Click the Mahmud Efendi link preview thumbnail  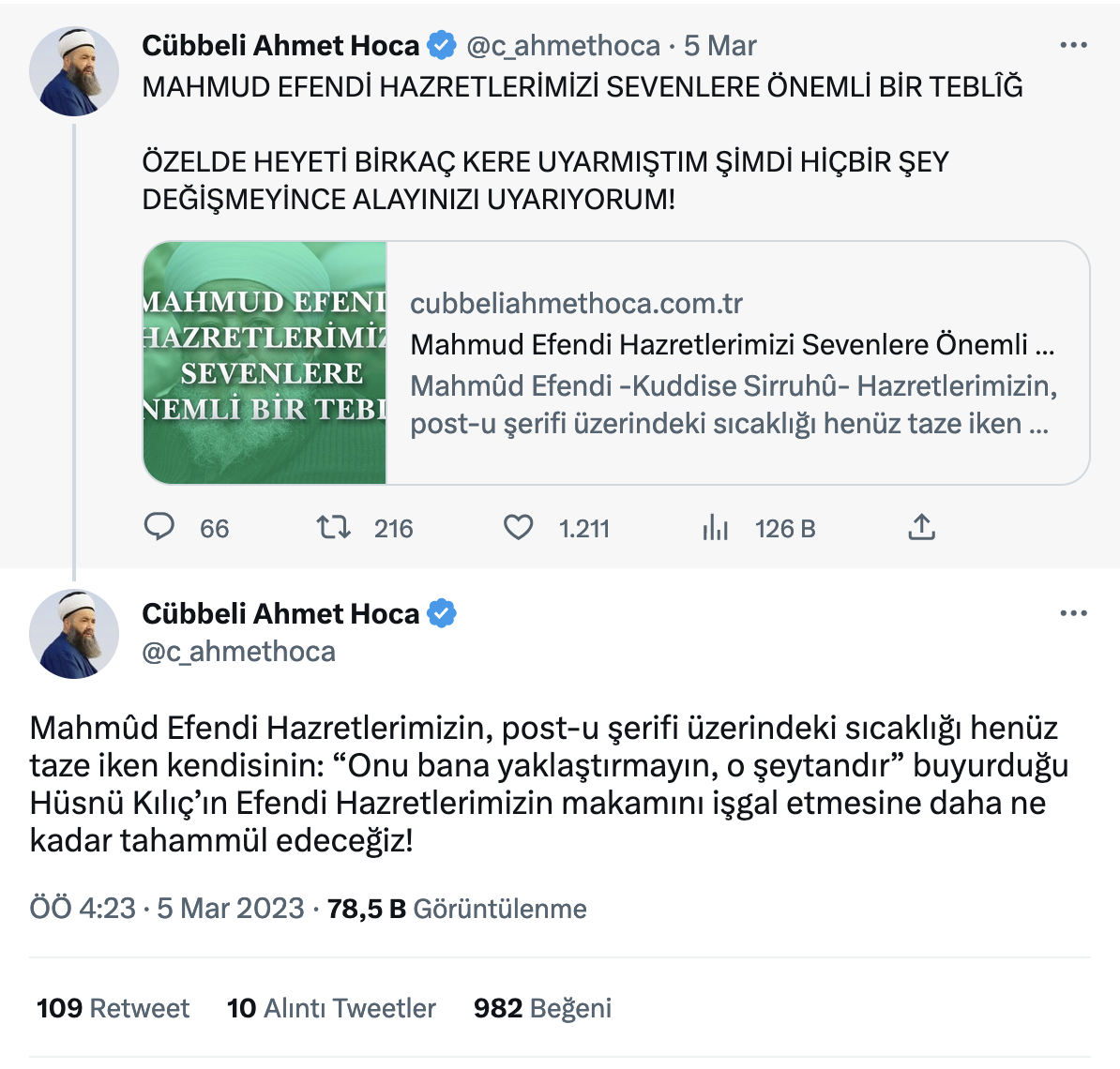(x=264, y=361)
